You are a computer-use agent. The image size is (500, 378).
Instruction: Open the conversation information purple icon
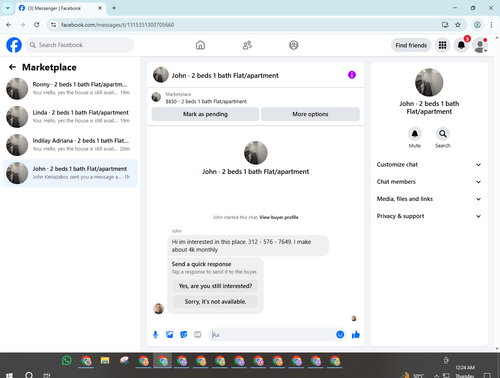352,75
